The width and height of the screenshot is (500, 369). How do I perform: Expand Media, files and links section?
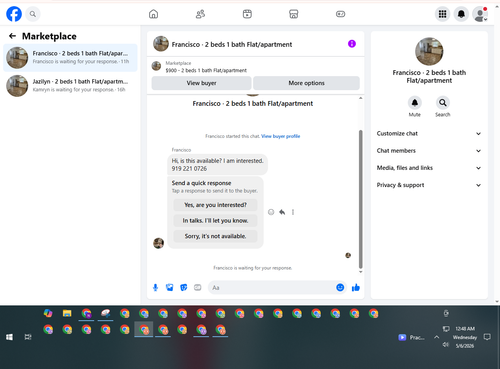tap(429, 168)
